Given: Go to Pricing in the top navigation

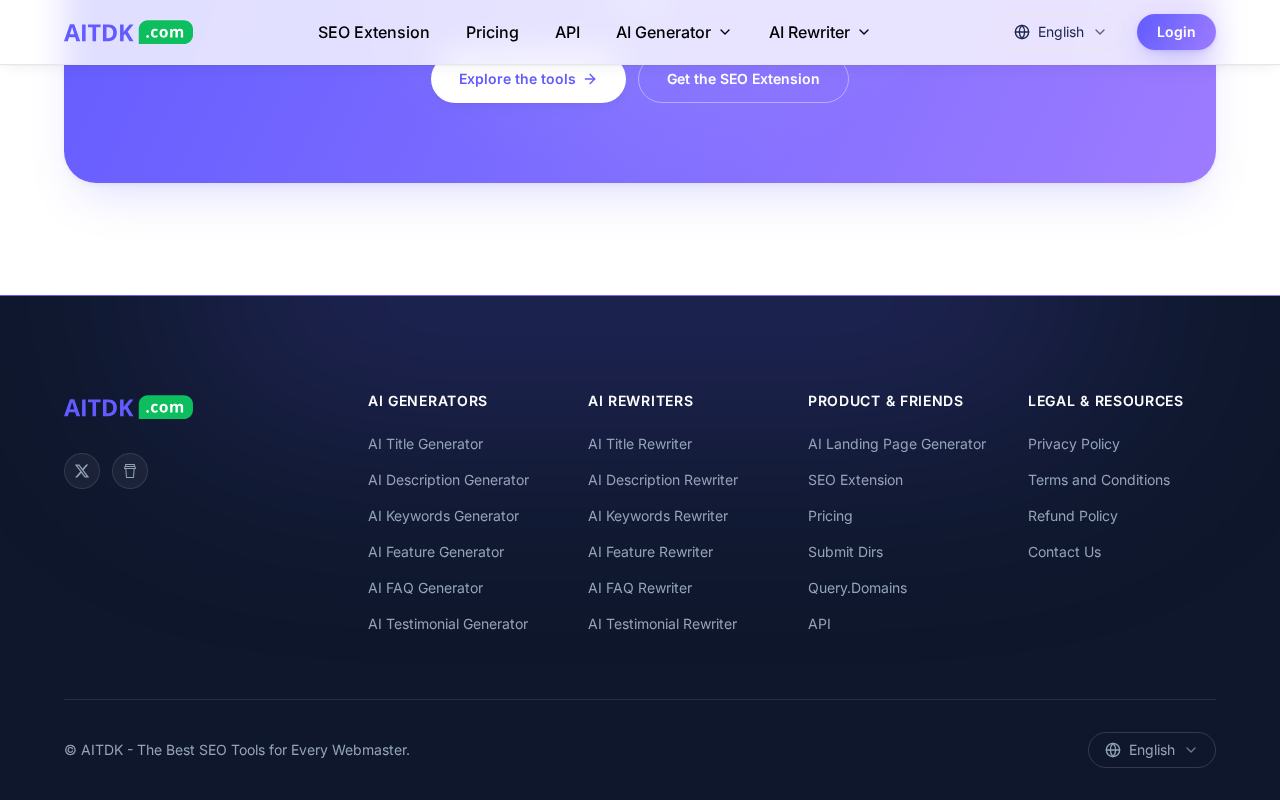Looking at the screenshot, I should pos(492,32).
